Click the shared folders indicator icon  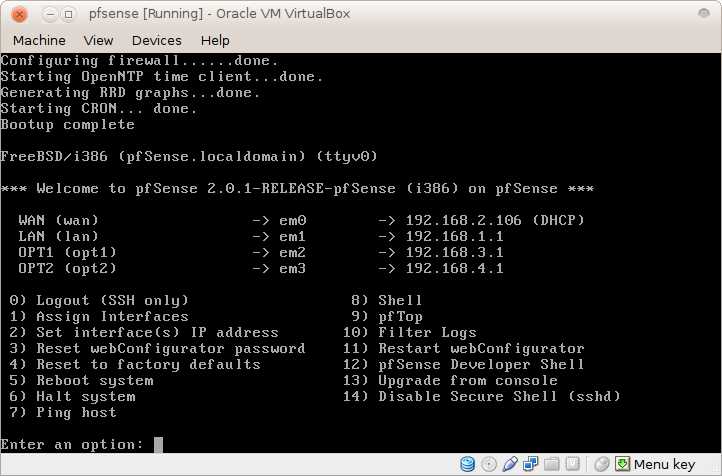point(551,464)
